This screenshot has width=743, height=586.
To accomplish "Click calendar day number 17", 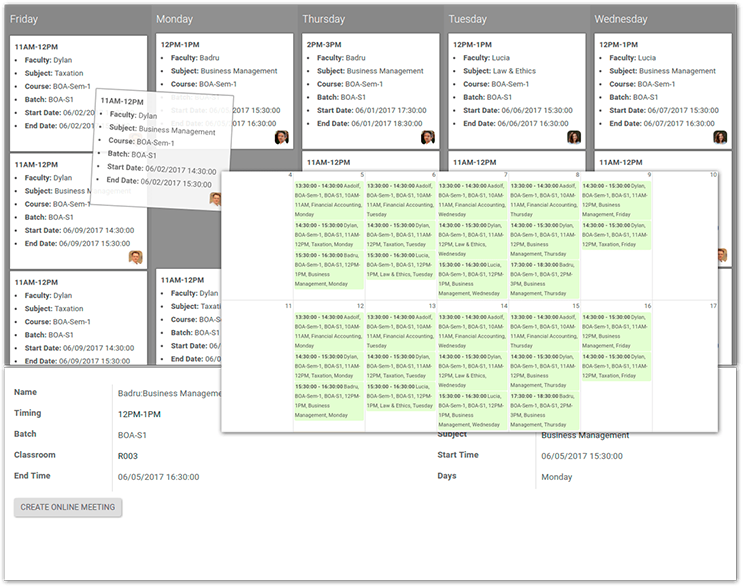I will 713,306.
